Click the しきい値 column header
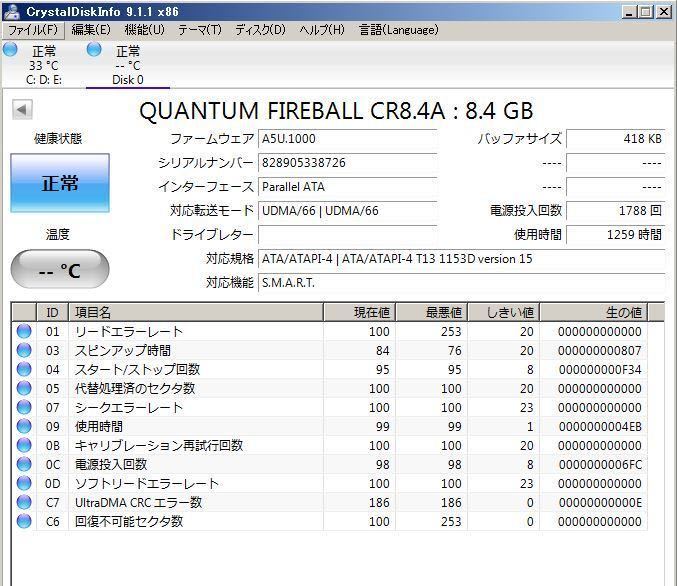The image size is (677, 586). [x=504, y=312]
